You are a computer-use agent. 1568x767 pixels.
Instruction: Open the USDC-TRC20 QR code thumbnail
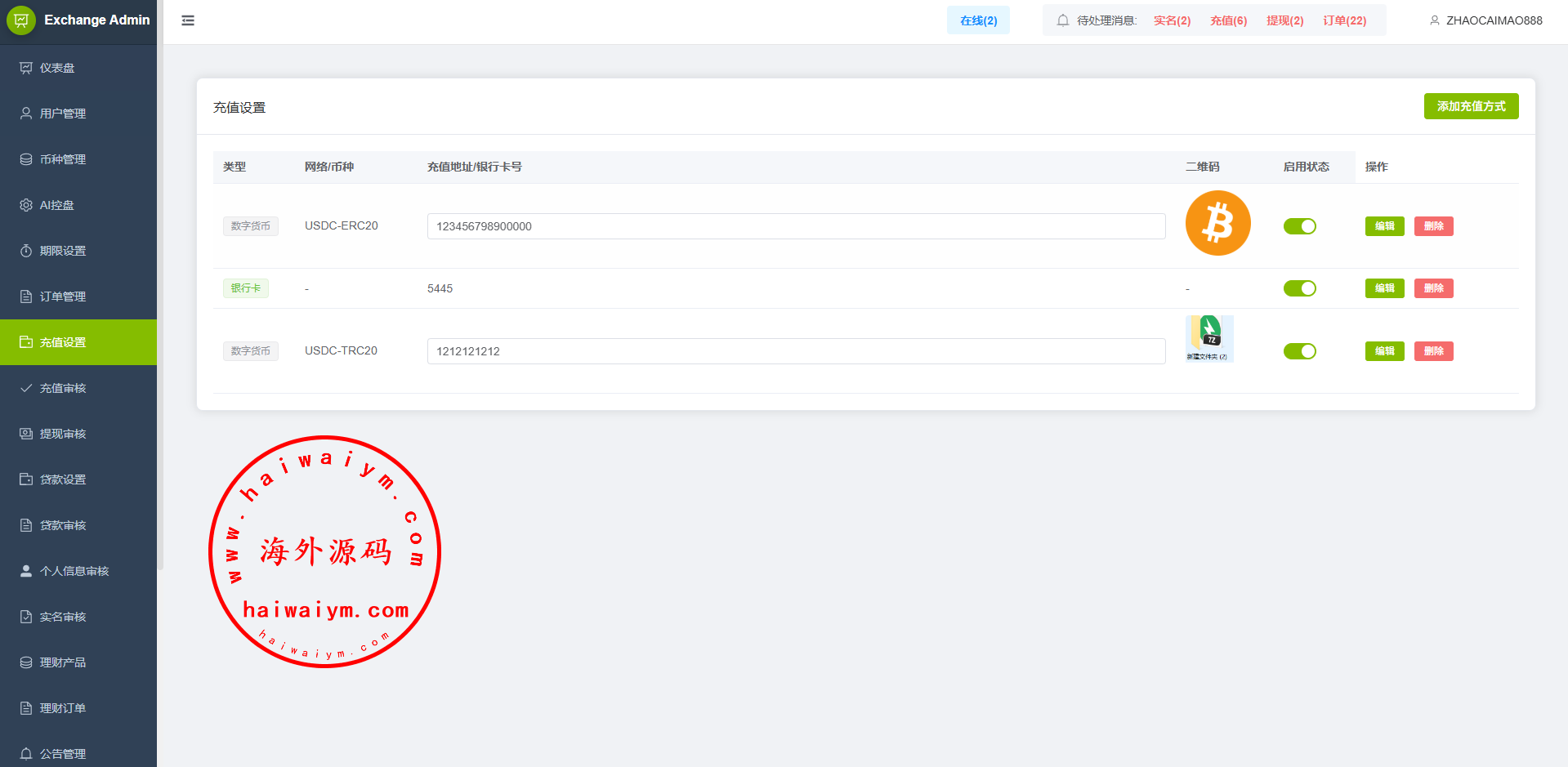coord(1209,338)
